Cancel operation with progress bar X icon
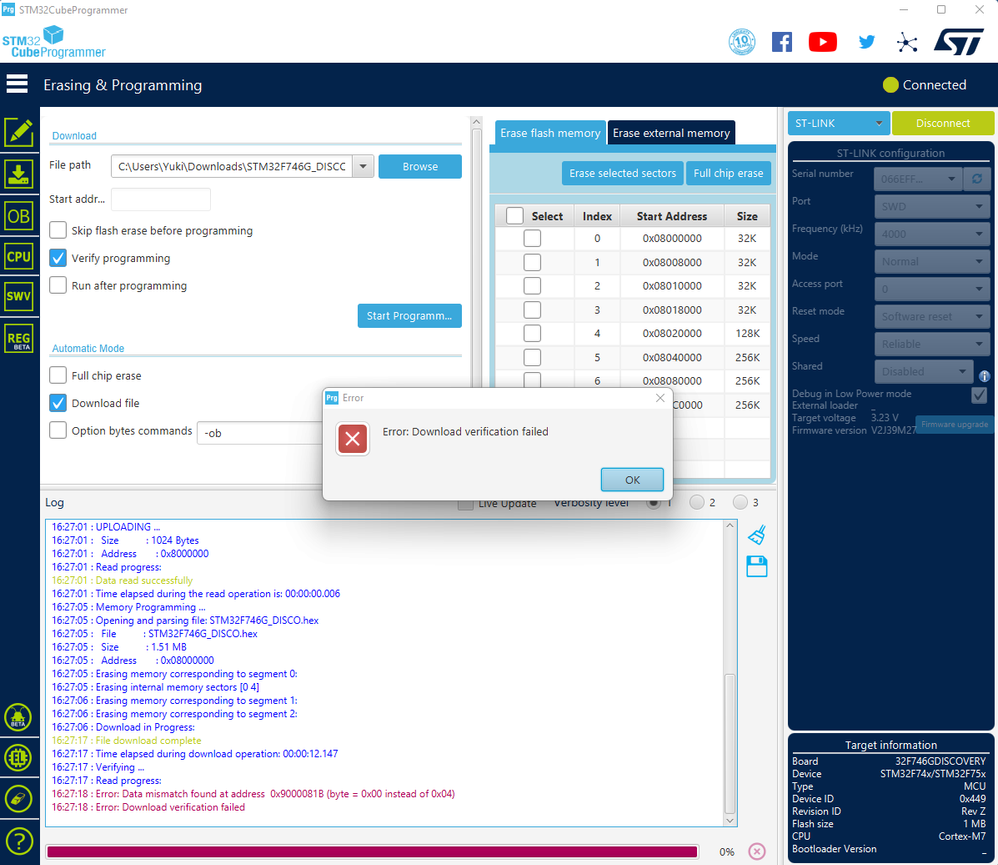Image resolution: width=998 pixels, height=865 pixels. pos(757,851)
